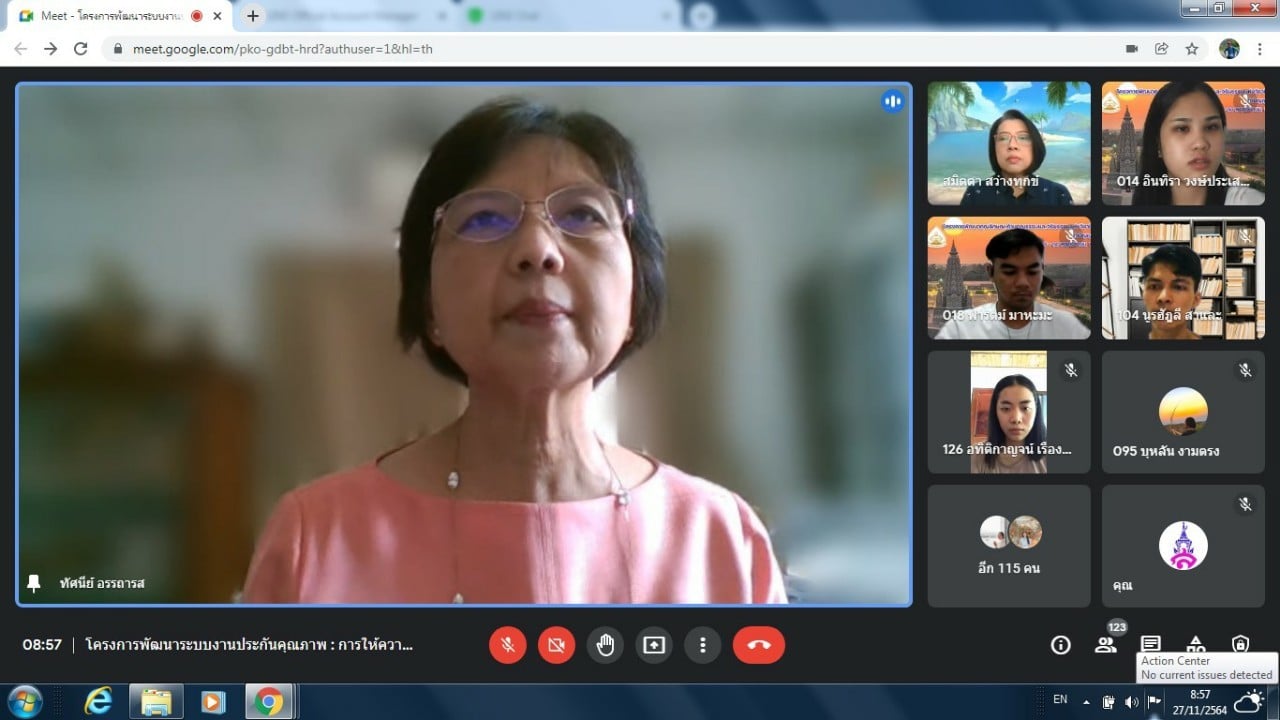Open the activities panel
Viewport: 1280px width, 720px height.
[x=1196, y=644]
